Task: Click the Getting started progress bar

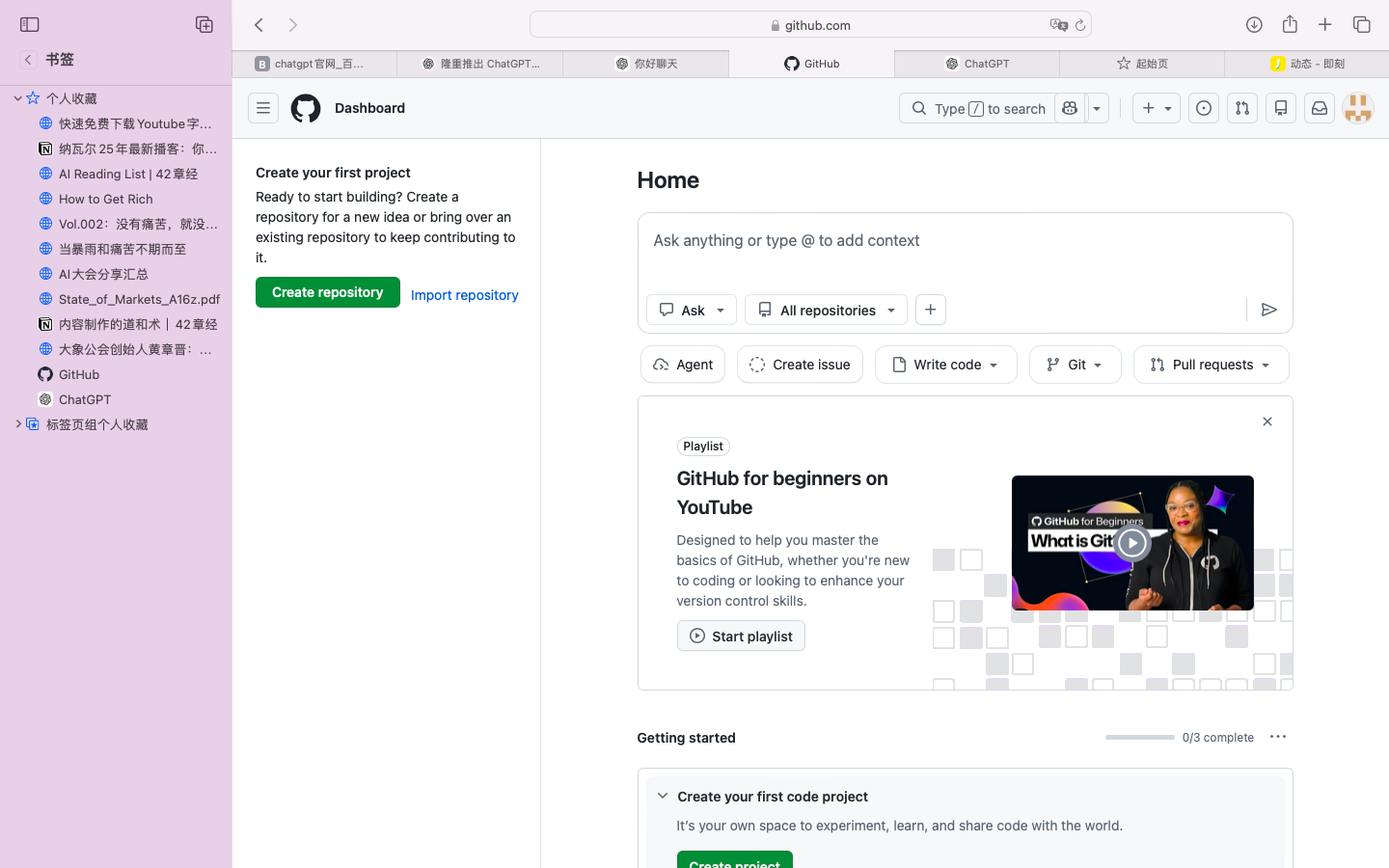Action: (x=1140, y=737)
